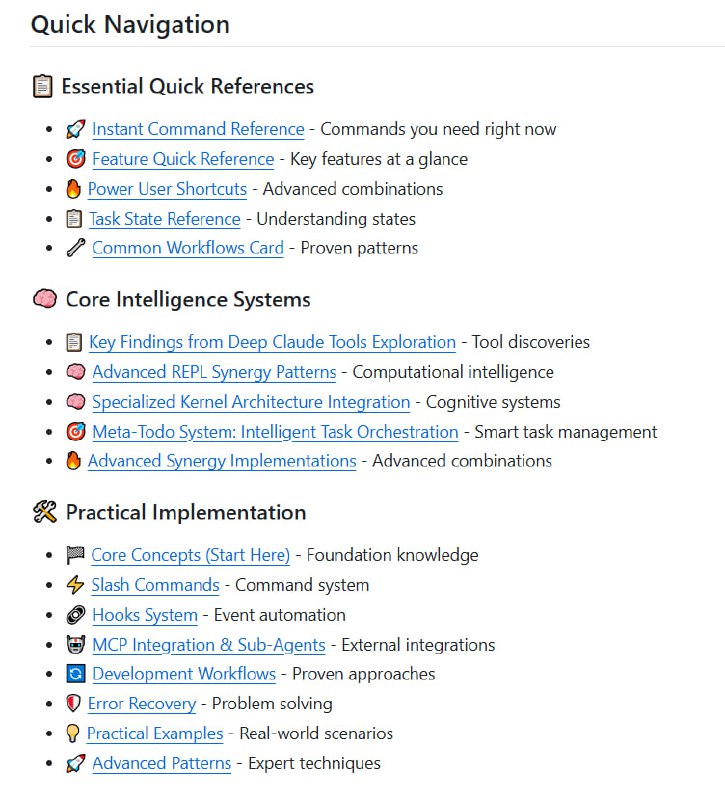Open Specialized Kernel Architecture Integration link
This screenshot has height=800, width=725.
pos(251,402)
